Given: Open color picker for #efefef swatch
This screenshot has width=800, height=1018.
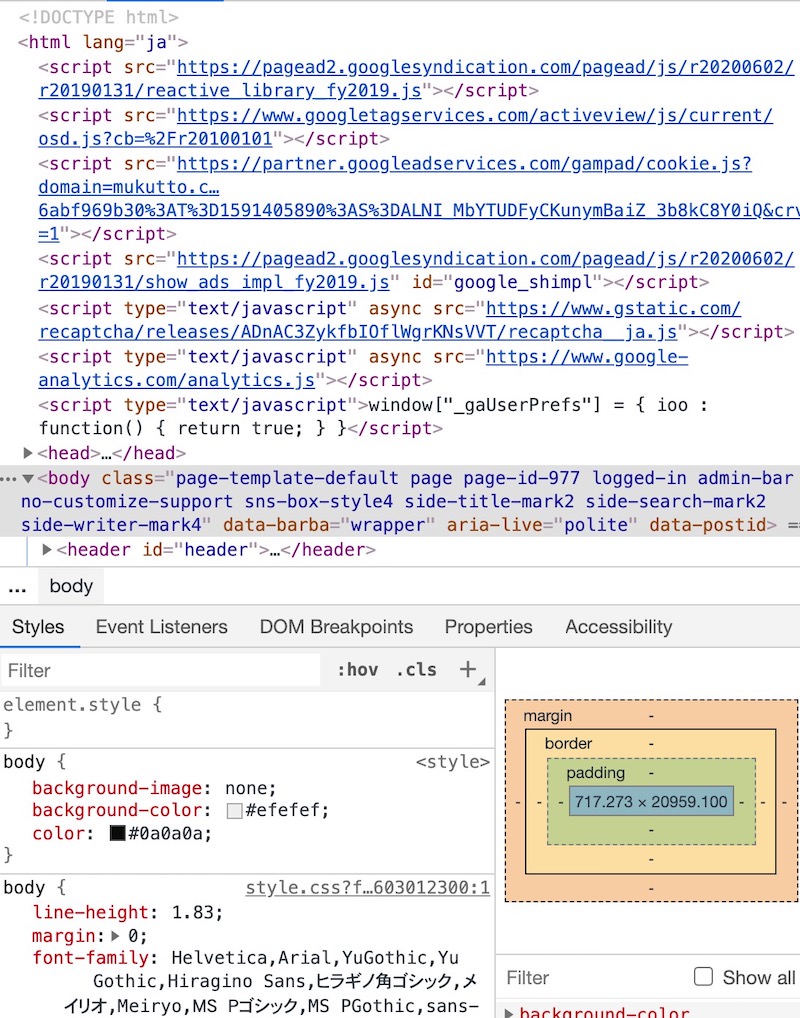Looking at the screenshot, I should pos(234,810).
